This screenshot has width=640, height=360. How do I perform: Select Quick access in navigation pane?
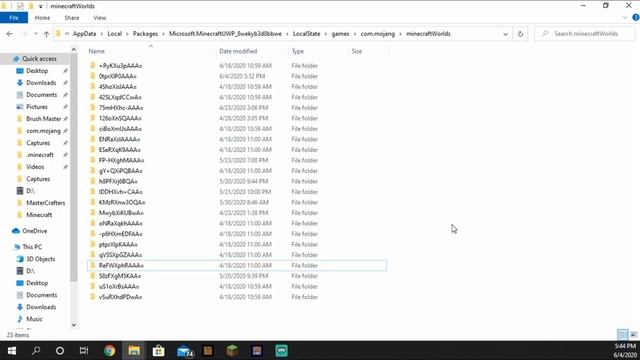tap(39, 59)
